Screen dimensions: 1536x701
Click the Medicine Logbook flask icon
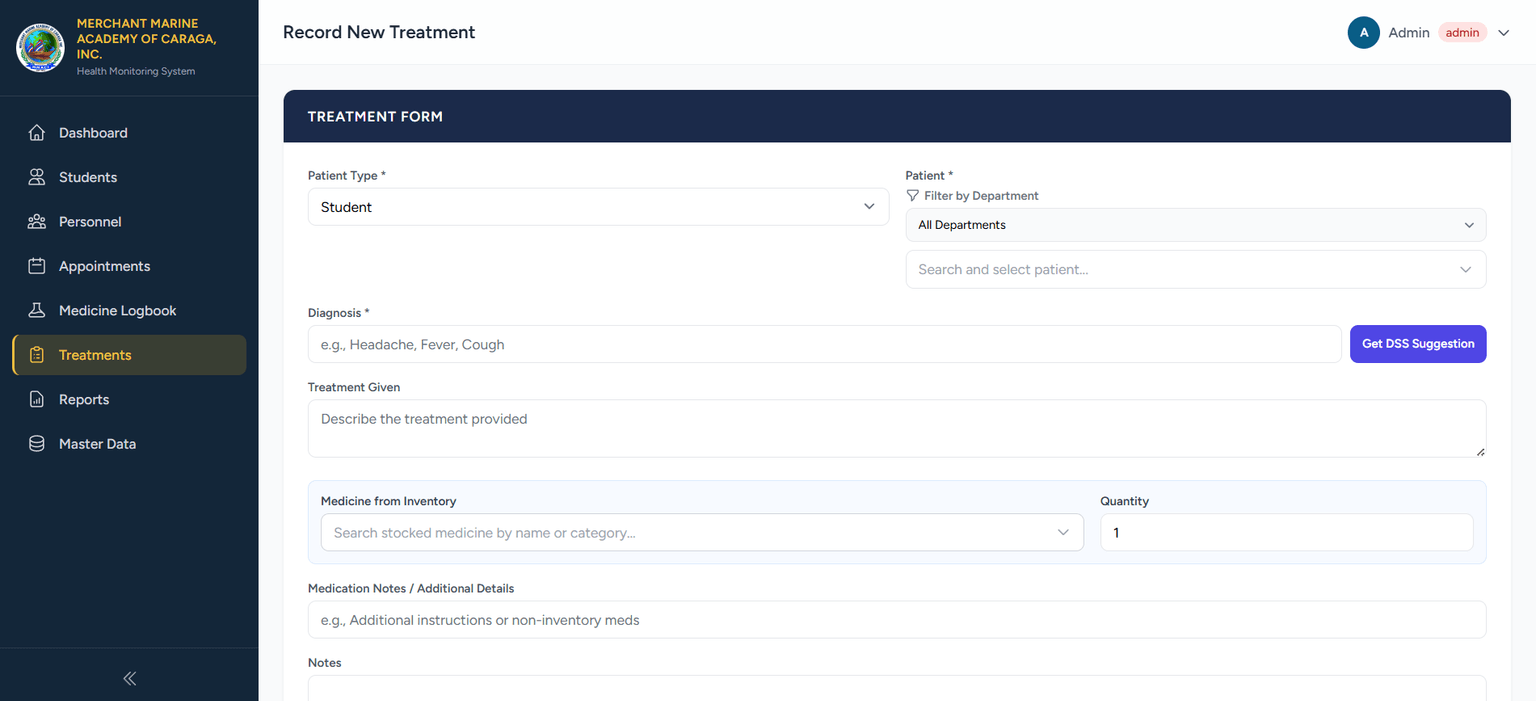[37, 311]
